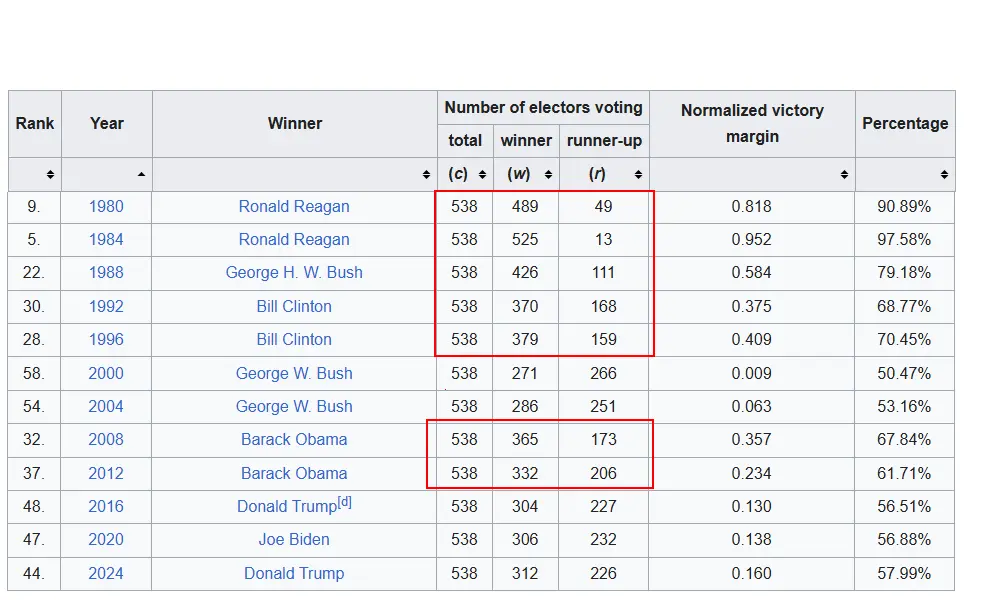
Task: Open the 1980 election year link
Action: [x=106, y=207]
